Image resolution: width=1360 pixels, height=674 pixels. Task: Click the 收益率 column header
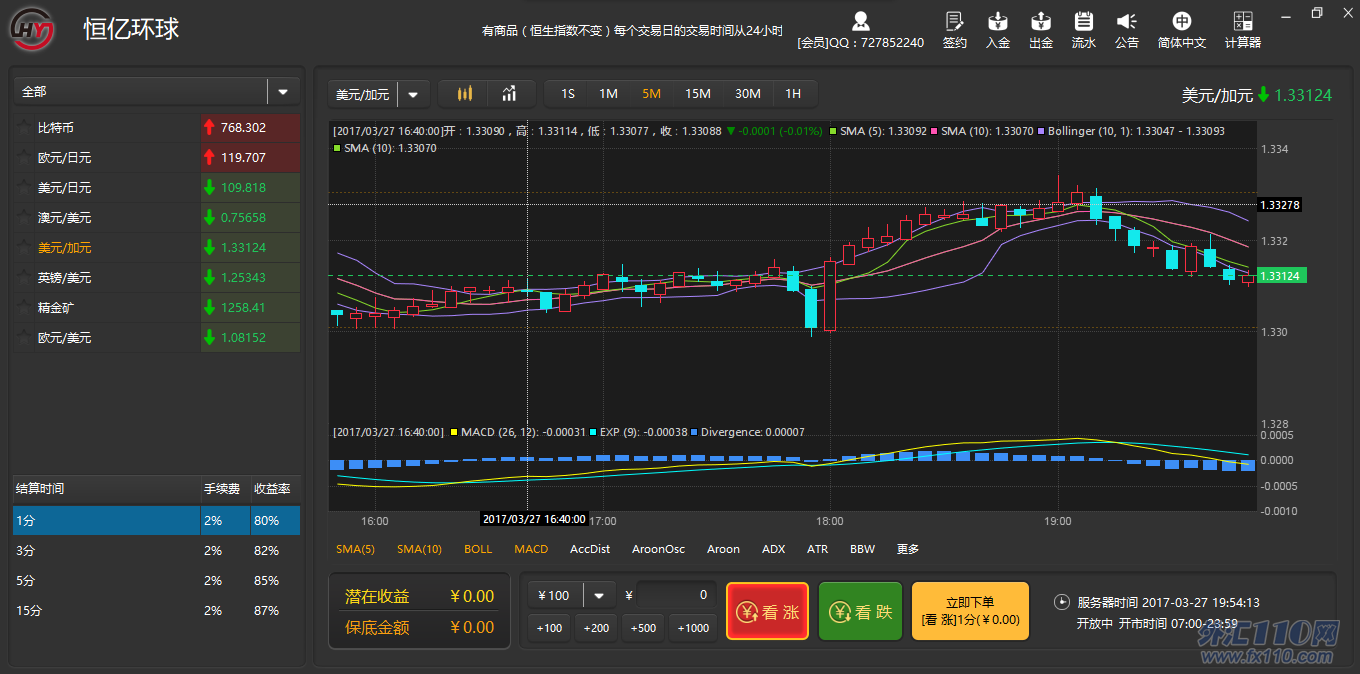click(x=272, y=489)
